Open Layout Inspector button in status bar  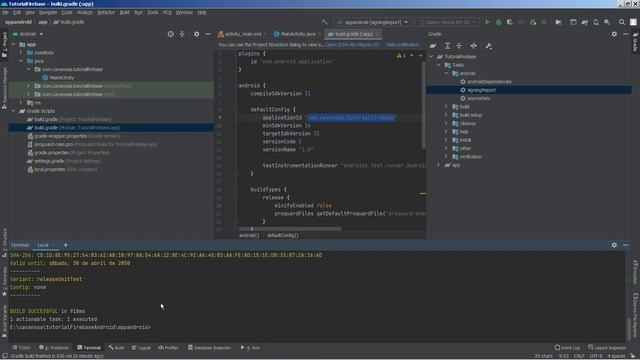(607, 348)
